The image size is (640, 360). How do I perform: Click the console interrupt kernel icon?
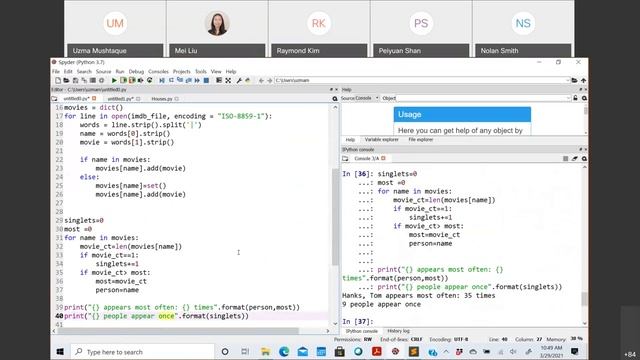tap(565, 158)
